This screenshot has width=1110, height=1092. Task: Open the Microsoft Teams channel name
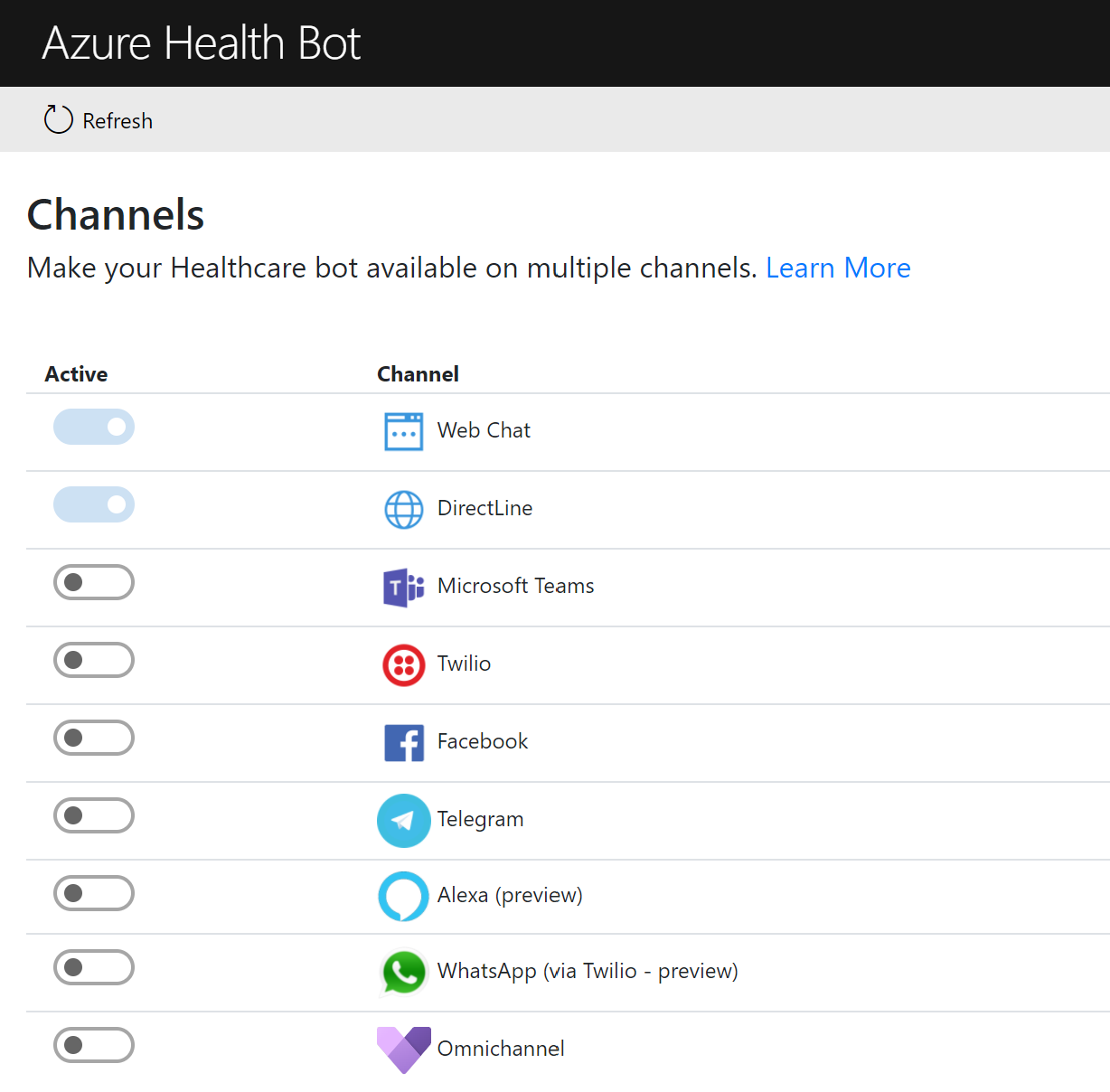point(515,586)
